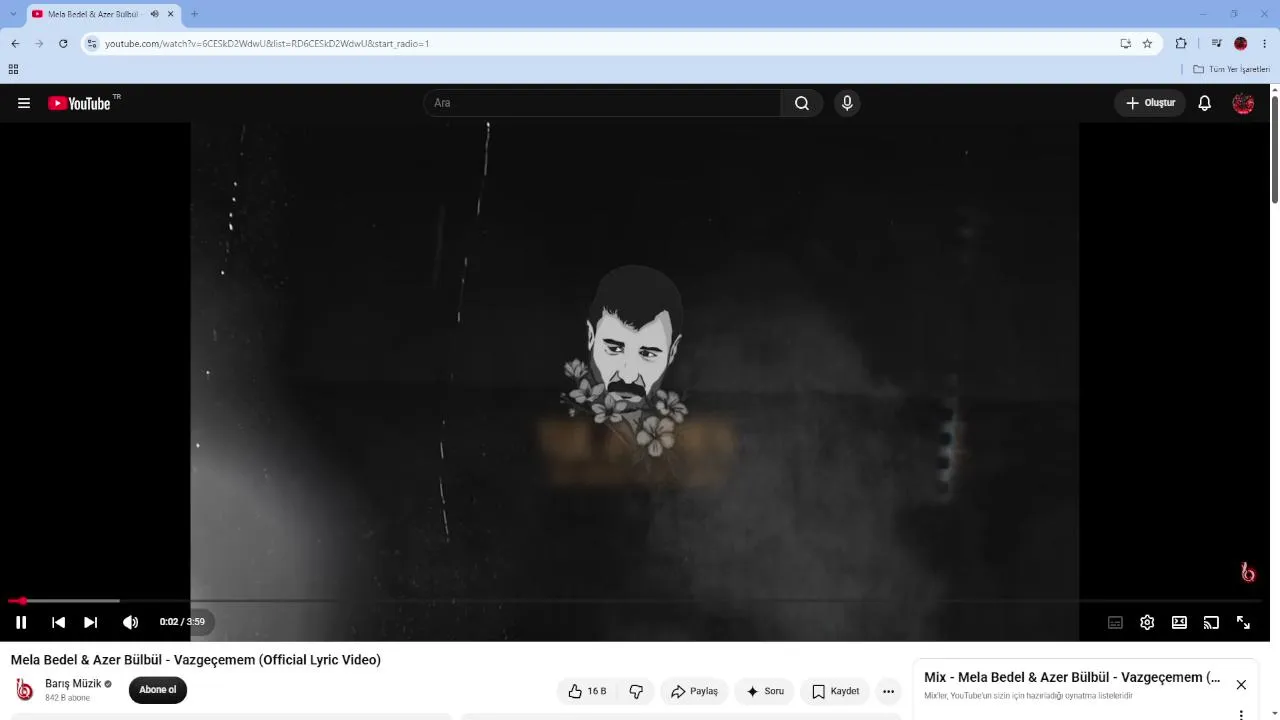Go back in browser history
This screenshot has height=720, width=1280.
(15, 43)
